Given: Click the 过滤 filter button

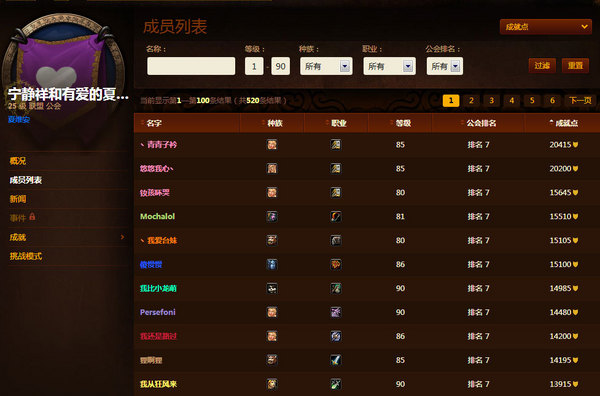Looking at the screenshot, I should click(x=542, y=65).
